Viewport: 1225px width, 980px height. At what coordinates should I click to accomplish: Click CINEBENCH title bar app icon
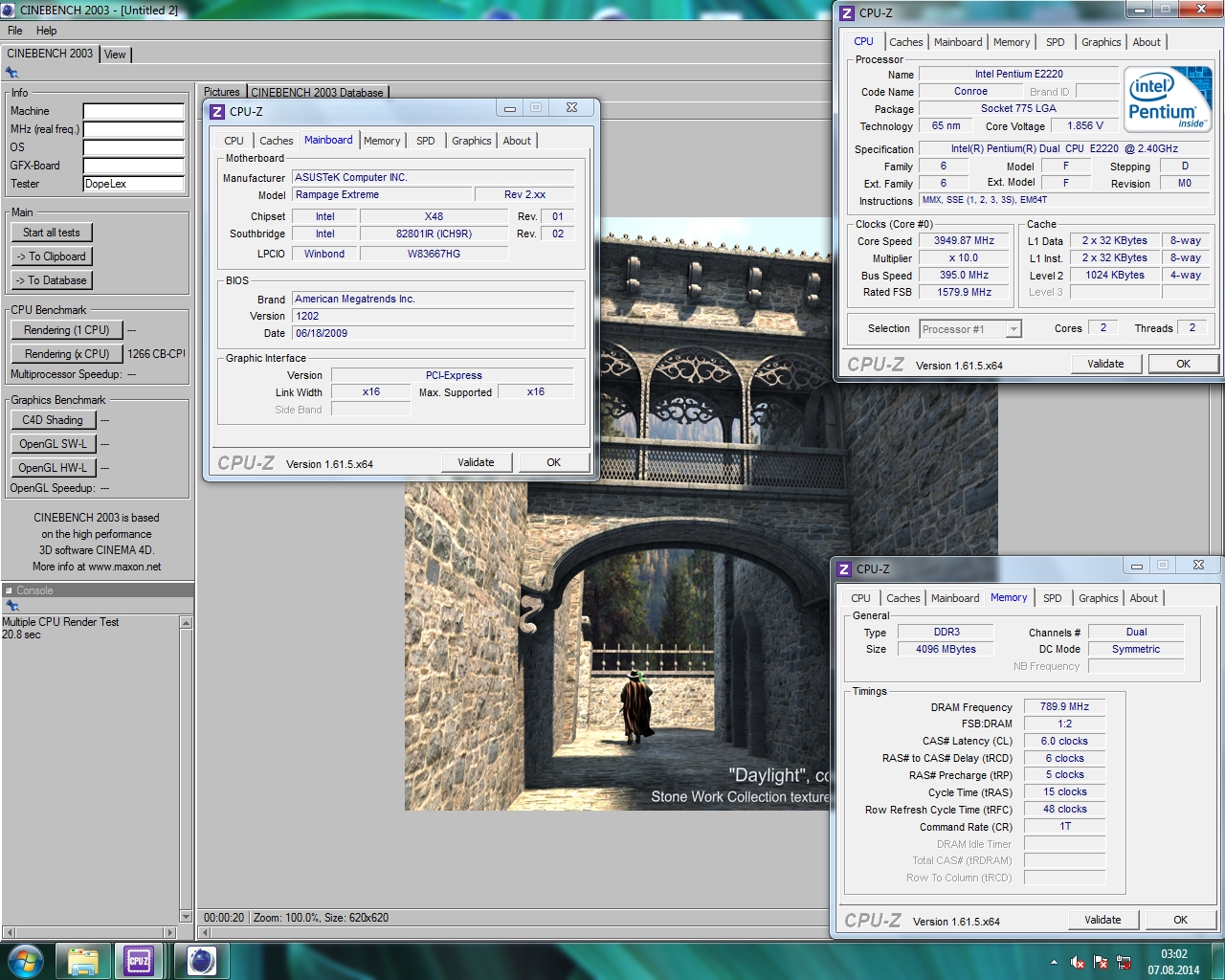pos(9,10)
